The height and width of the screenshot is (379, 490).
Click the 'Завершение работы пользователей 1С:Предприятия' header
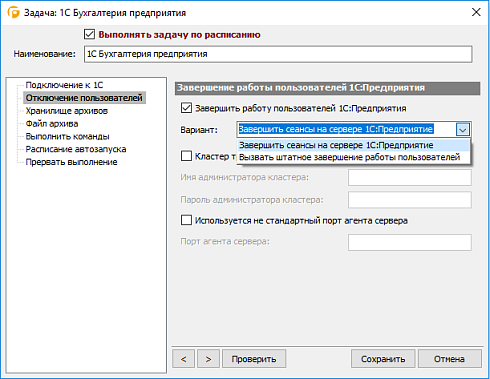(327, 88)
